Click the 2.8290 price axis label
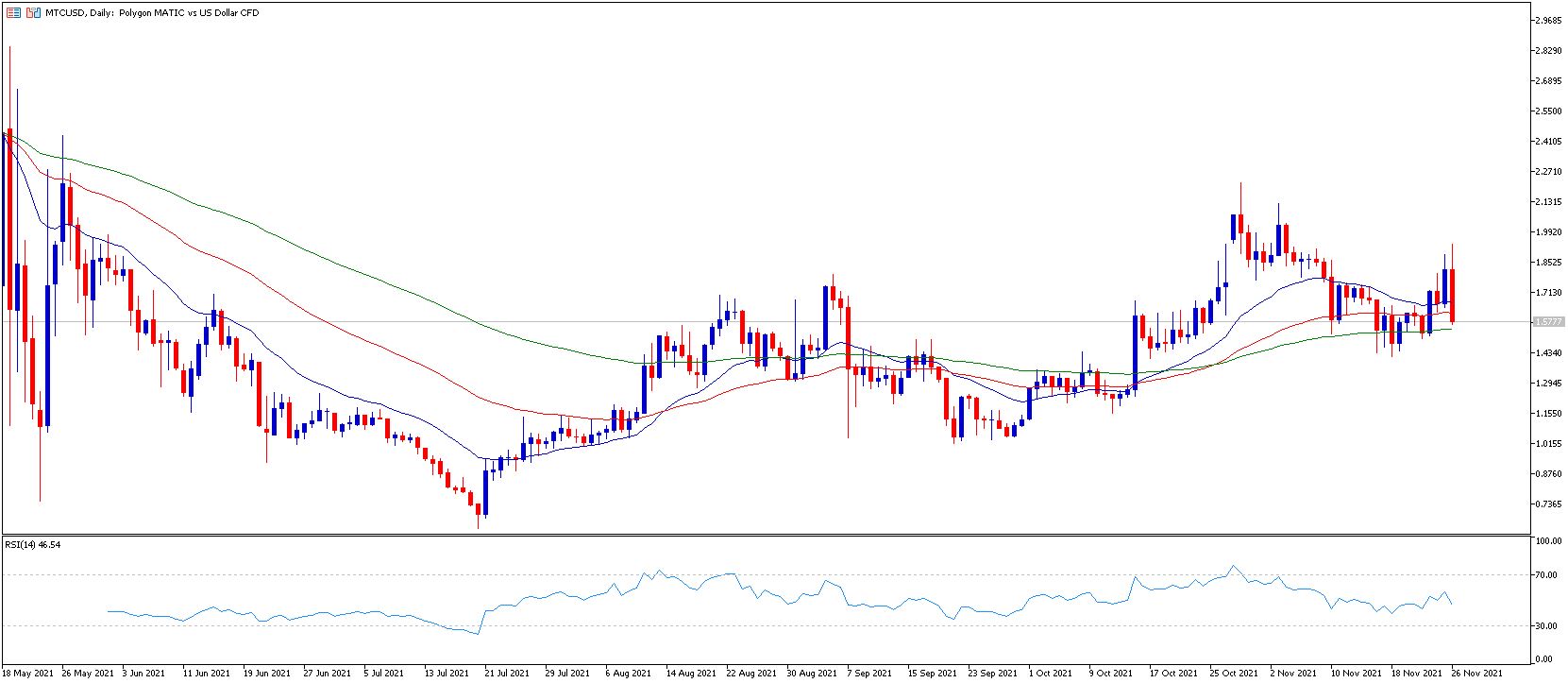The height and width of the screenshot is (683, 1568). pyautogui.click(x=1548, y=51)
